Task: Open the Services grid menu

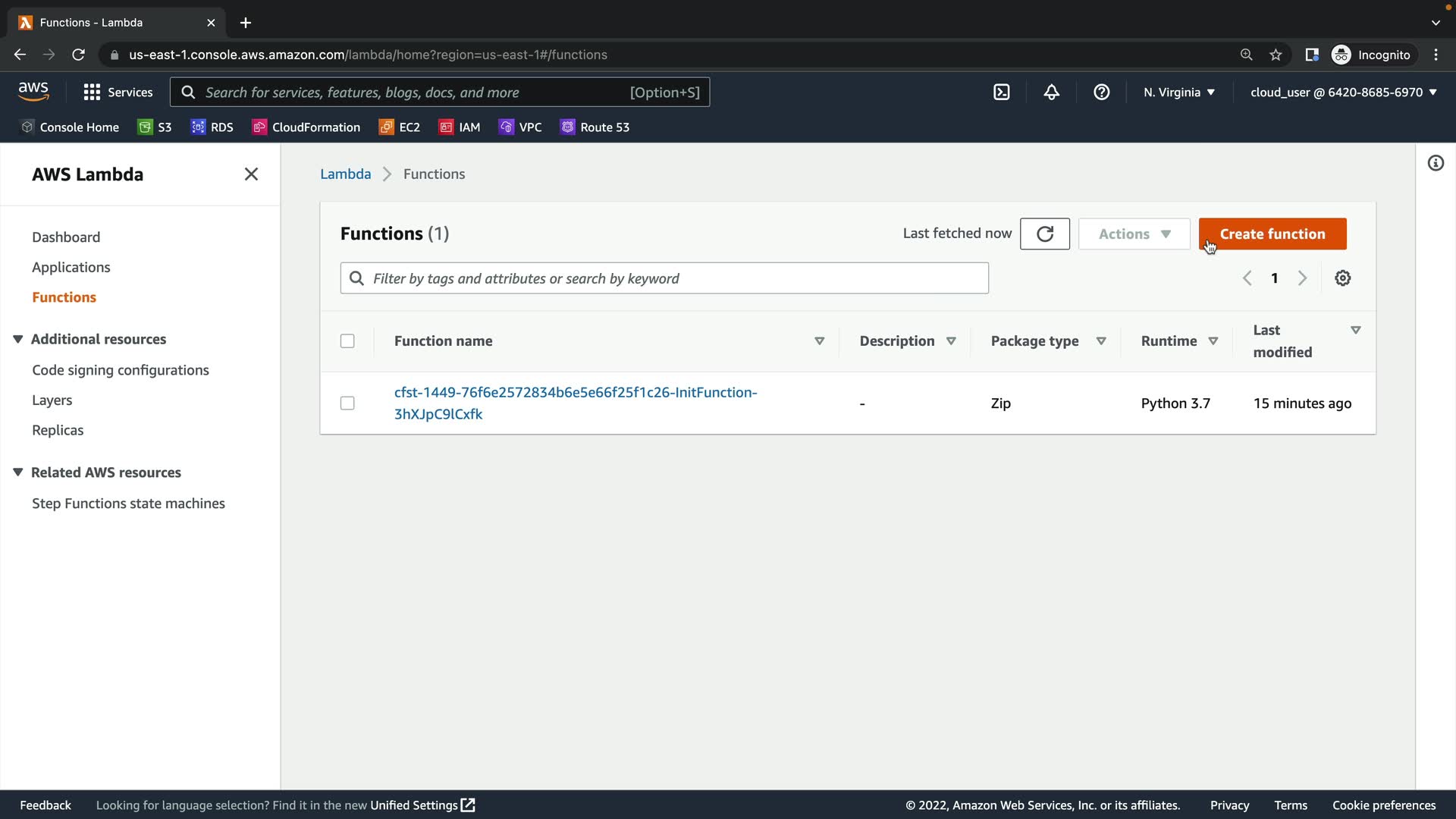Action: tap(118, 92)
